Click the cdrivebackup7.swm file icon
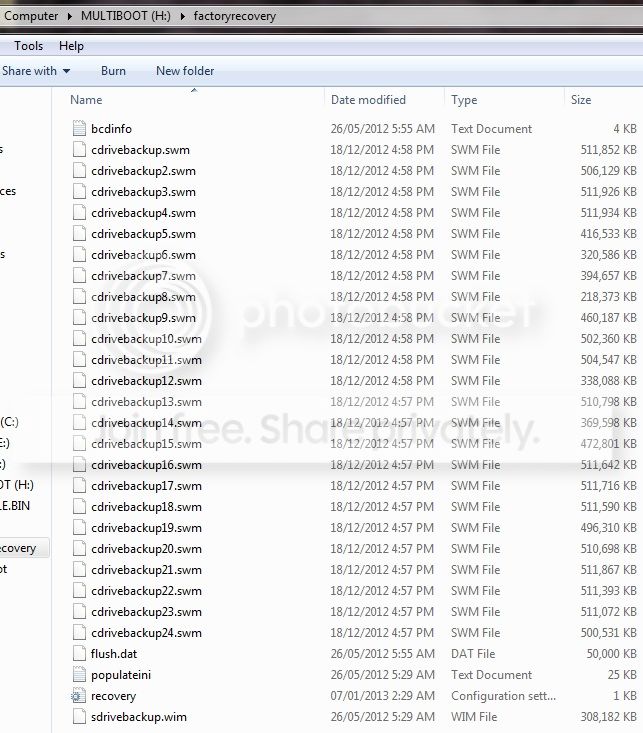This screenshot has height=733, width=643. pos(79,276)
